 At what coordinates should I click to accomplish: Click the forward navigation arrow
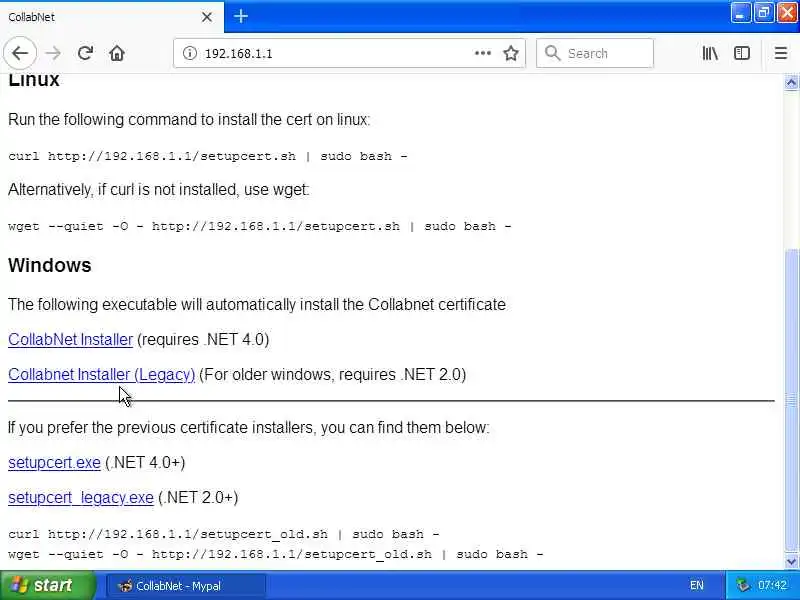[53, 53]
